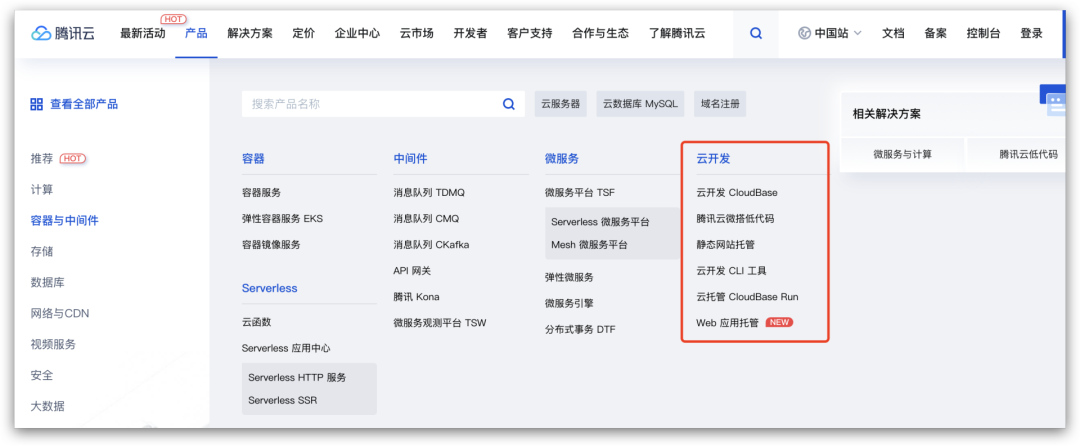Open the search magnifier in top navigation
The width and height of the screenshot is (1080, 446).
756,33
